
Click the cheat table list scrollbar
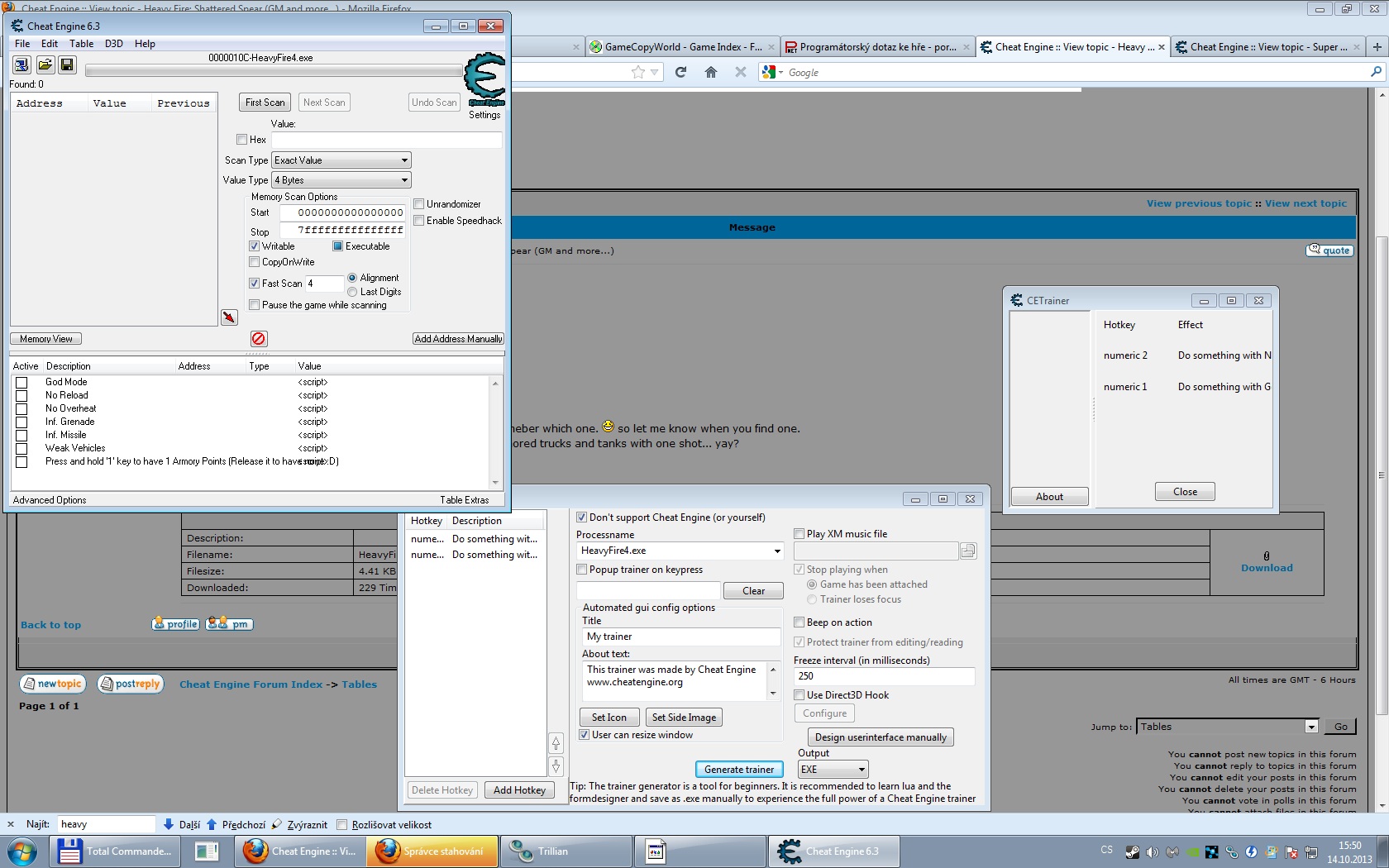pos(495,432)
